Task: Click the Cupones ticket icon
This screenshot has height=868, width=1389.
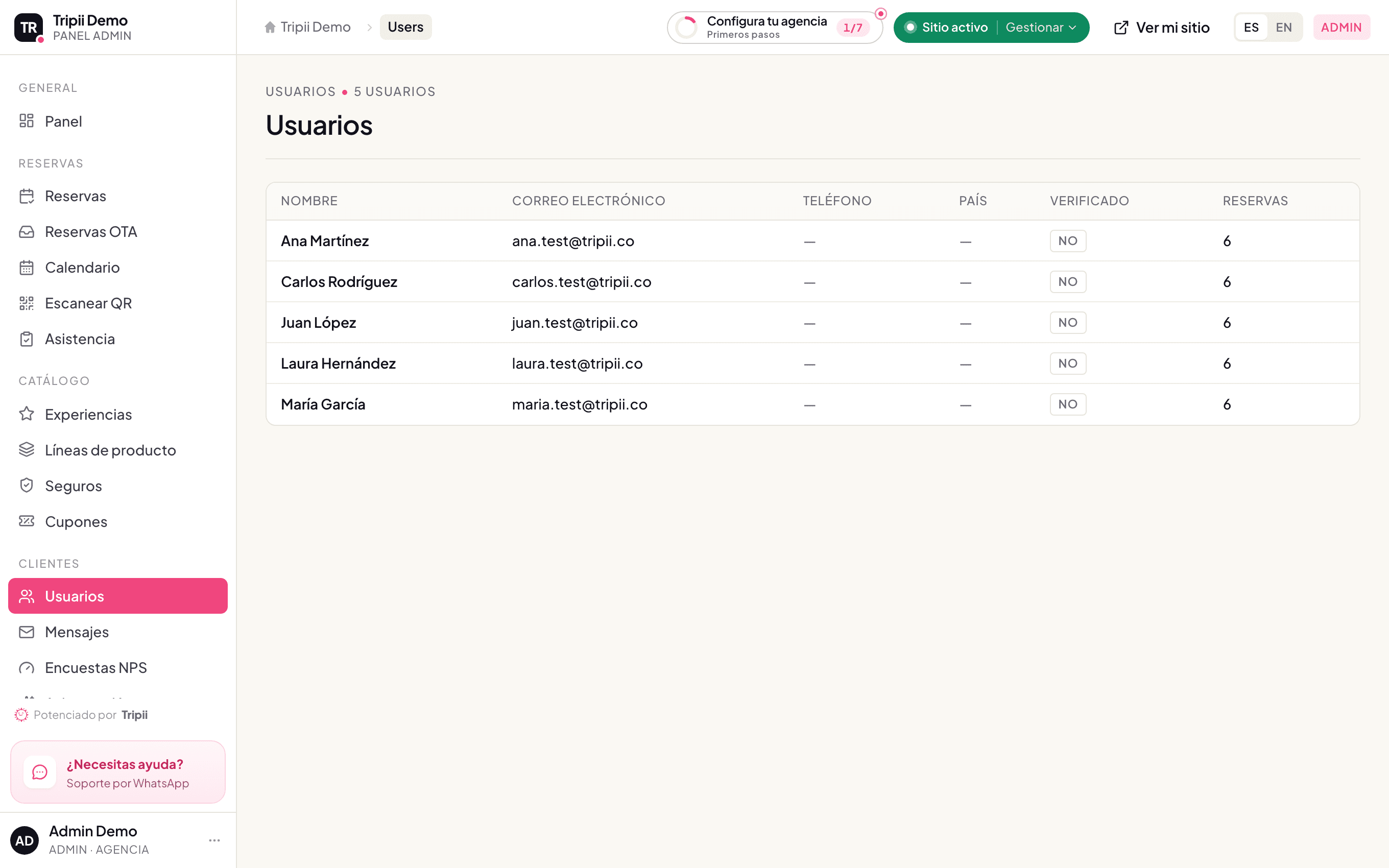Action: (27, 521)
